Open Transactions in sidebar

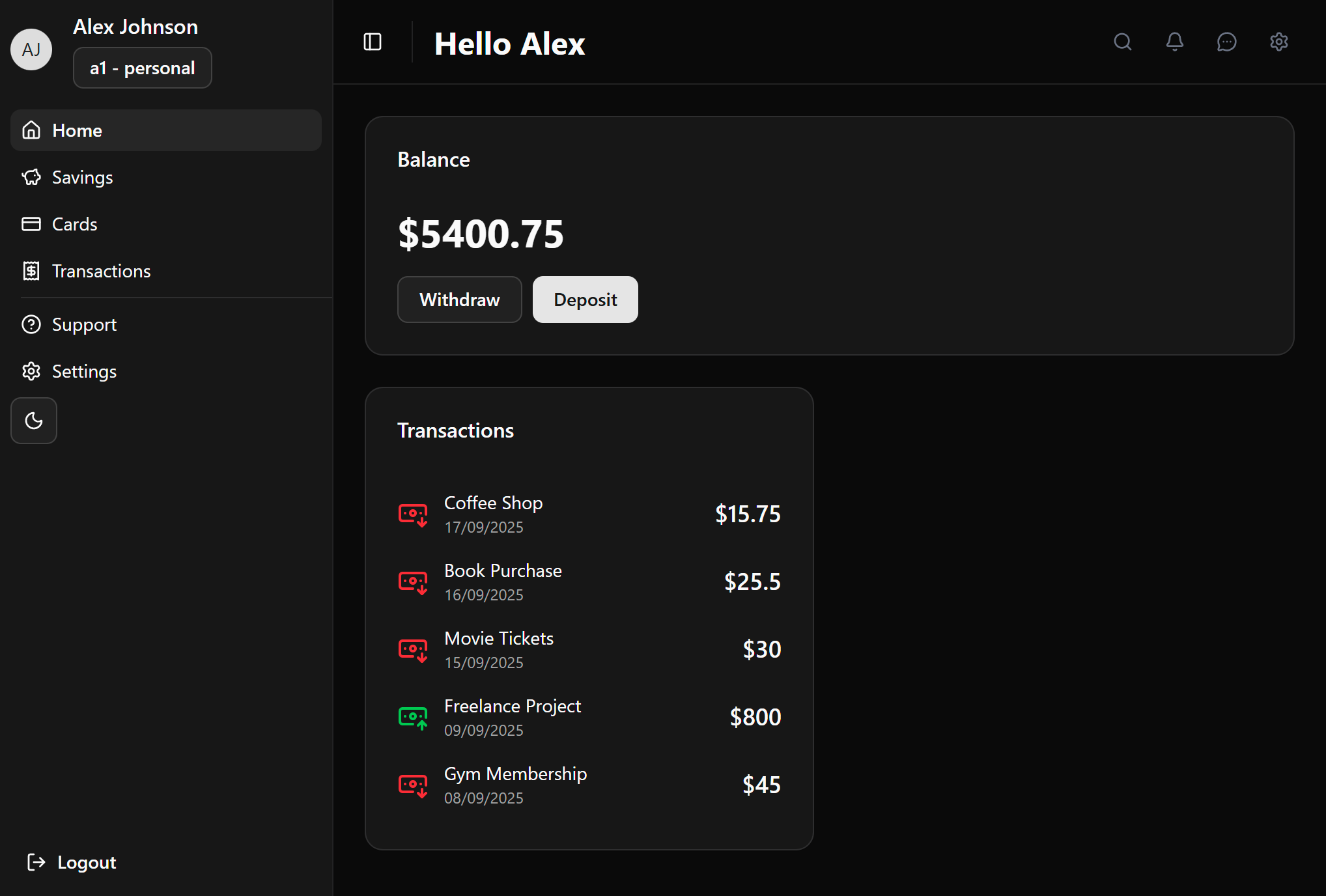click(101, 271)
